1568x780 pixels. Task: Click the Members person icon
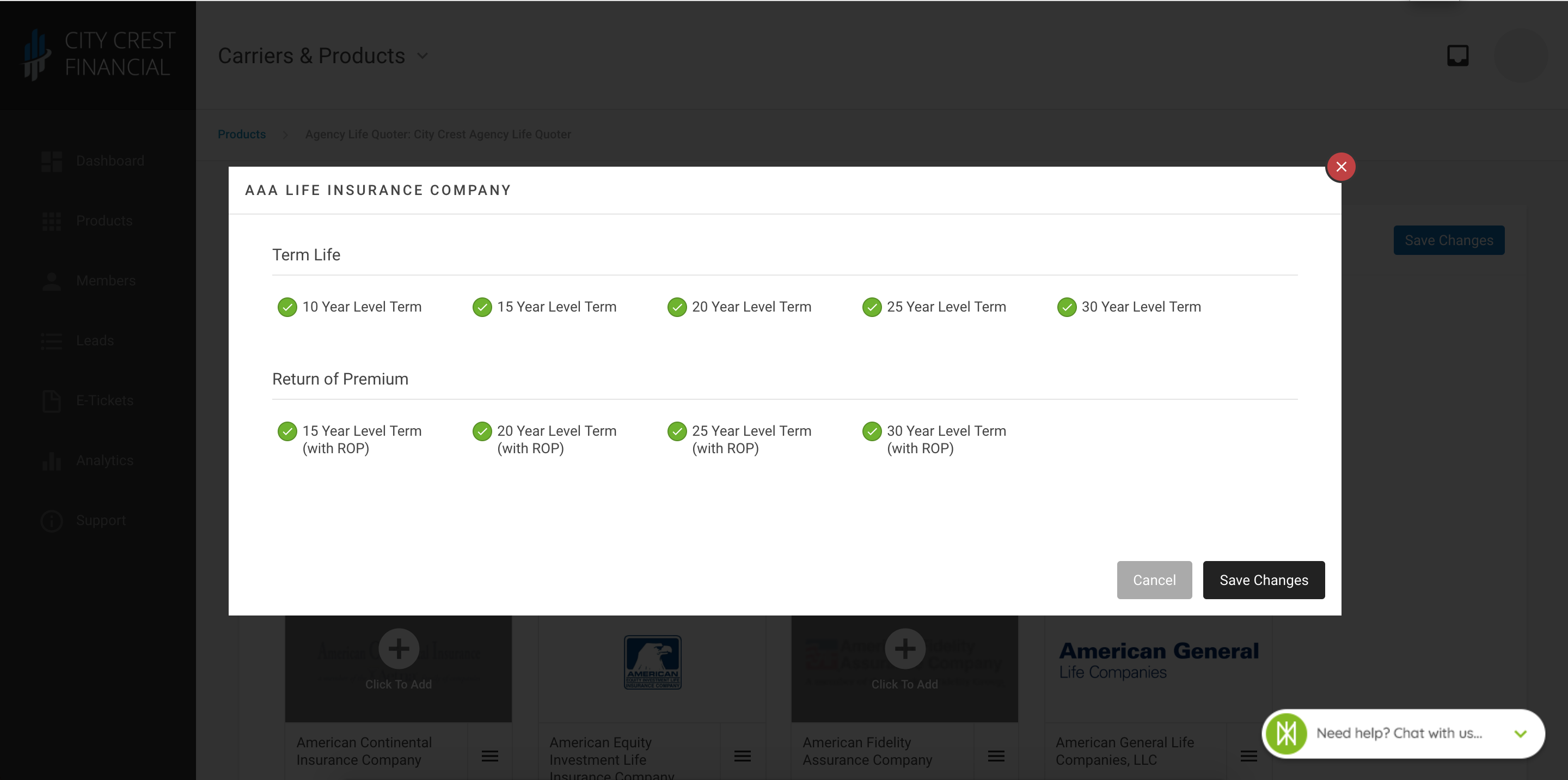coord(52,281)
